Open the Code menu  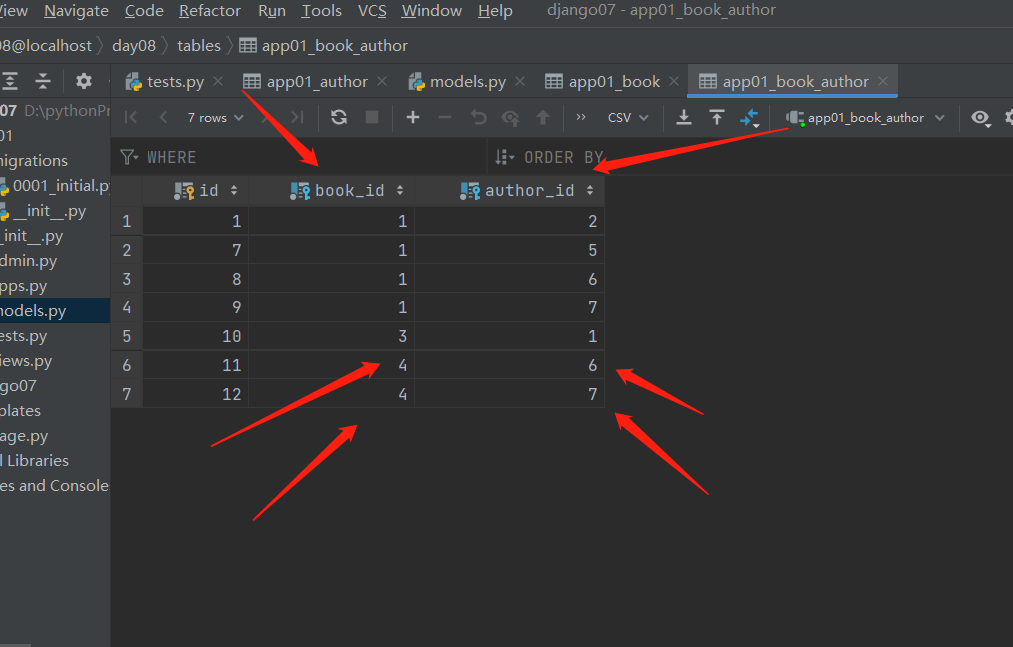coord(144,11)
